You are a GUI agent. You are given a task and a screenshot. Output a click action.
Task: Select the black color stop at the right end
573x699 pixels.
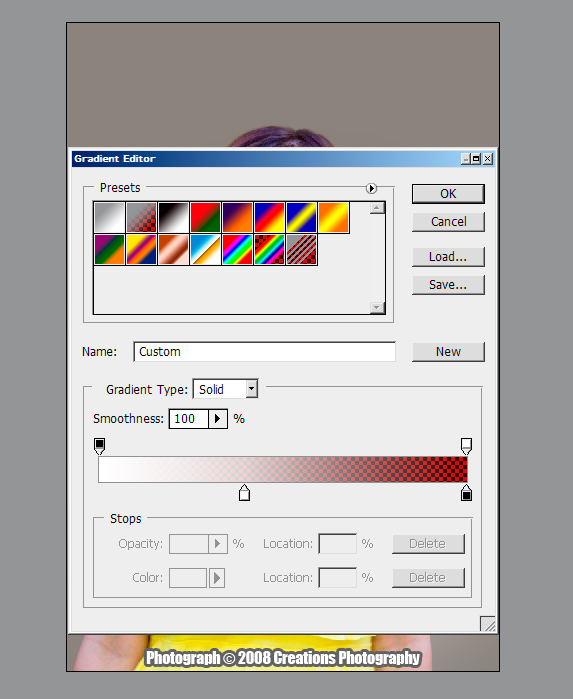click(x=466, y=493)
